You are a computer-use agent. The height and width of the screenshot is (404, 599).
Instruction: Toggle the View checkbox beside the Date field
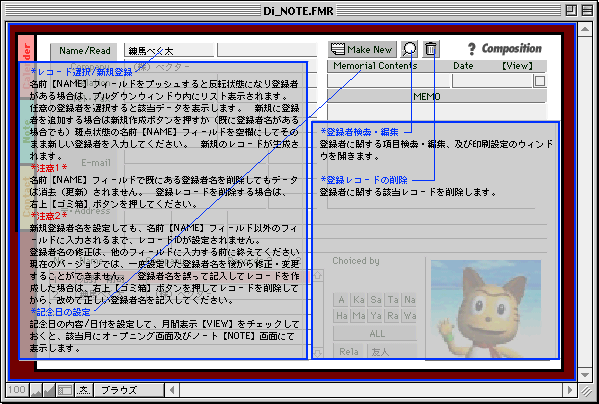point(540,81)
